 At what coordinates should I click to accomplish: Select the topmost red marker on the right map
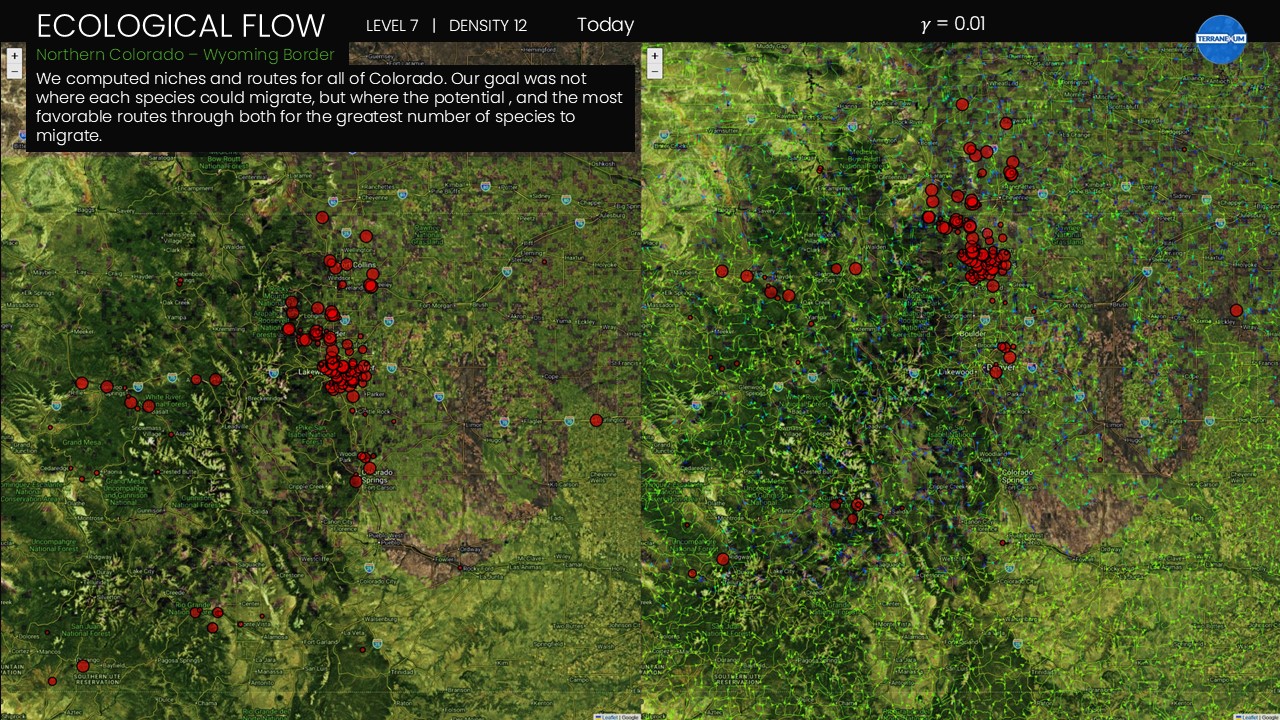962,104
